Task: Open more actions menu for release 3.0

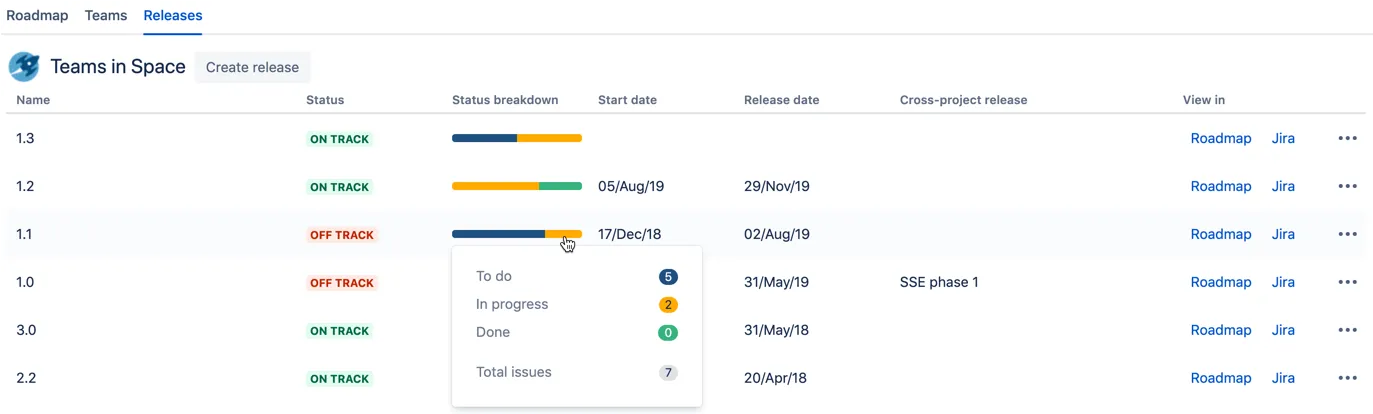Action: coord(1347,330)
